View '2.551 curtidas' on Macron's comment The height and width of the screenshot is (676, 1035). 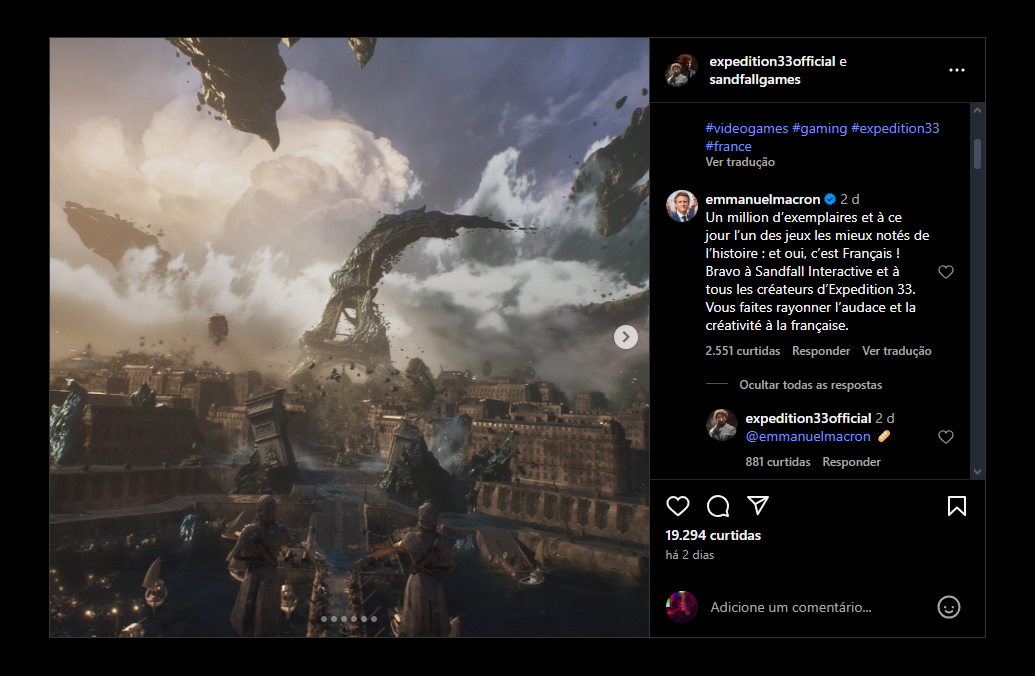pos(743,351)
